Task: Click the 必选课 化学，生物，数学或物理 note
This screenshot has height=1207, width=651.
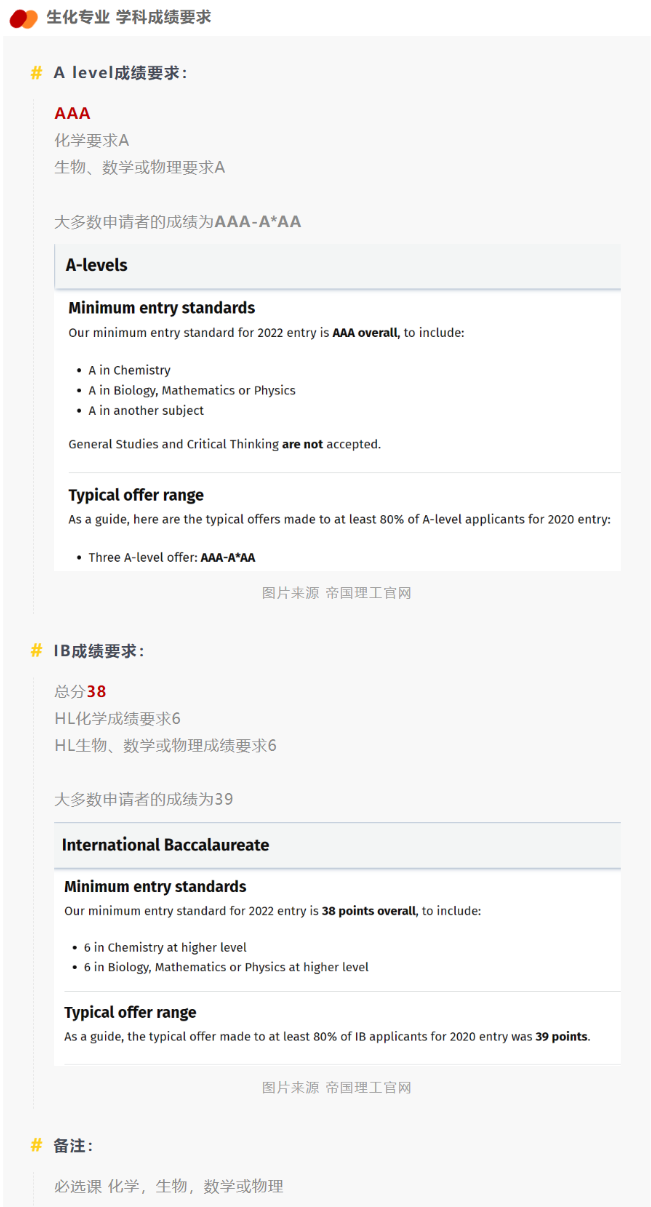Action: 169,1186
